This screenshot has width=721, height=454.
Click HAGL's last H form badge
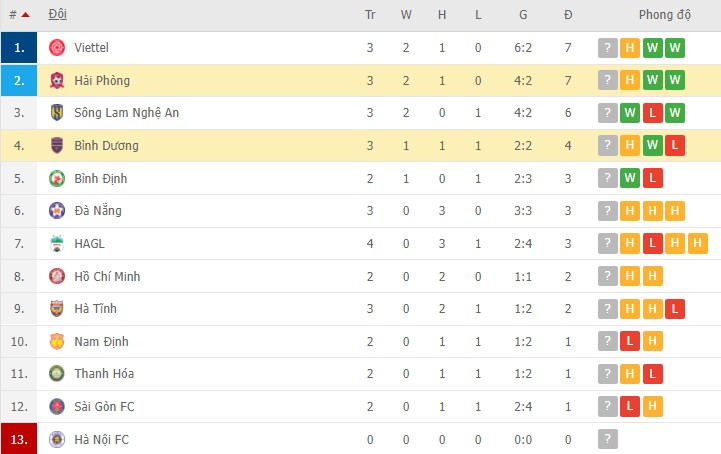click(697, 243)
